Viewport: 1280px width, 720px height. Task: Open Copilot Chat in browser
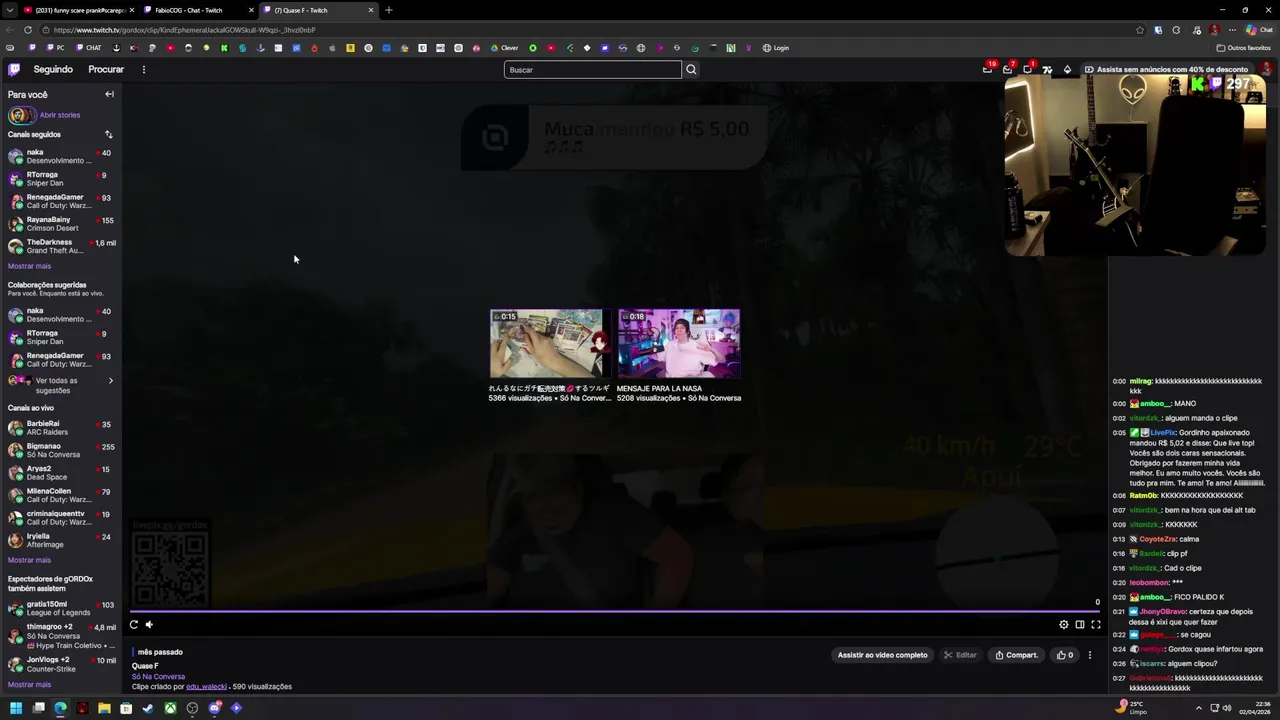click(x=1259, y=30)
